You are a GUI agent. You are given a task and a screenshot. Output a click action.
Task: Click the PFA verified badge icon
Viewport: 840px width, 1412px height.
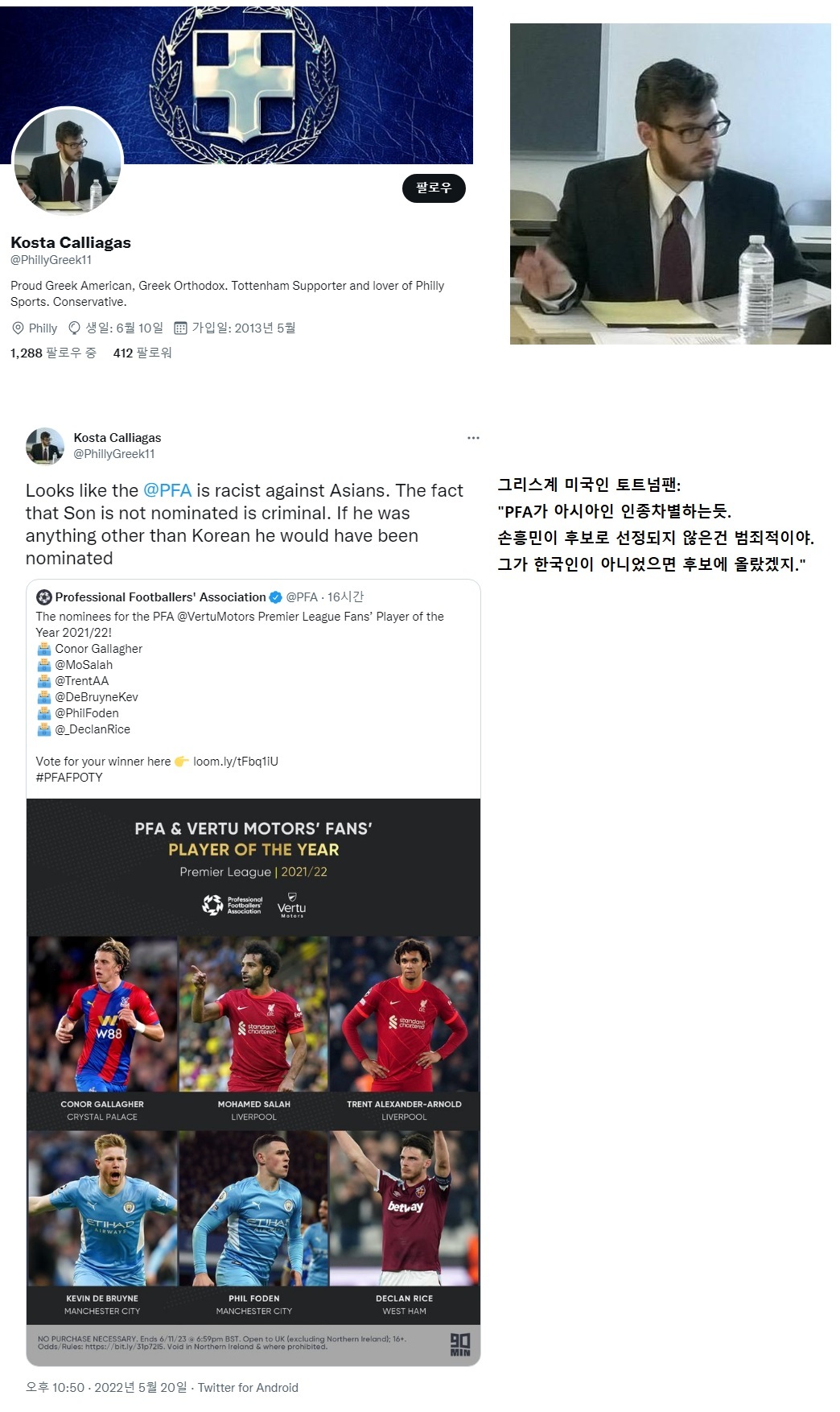click(x=275, y=597)
